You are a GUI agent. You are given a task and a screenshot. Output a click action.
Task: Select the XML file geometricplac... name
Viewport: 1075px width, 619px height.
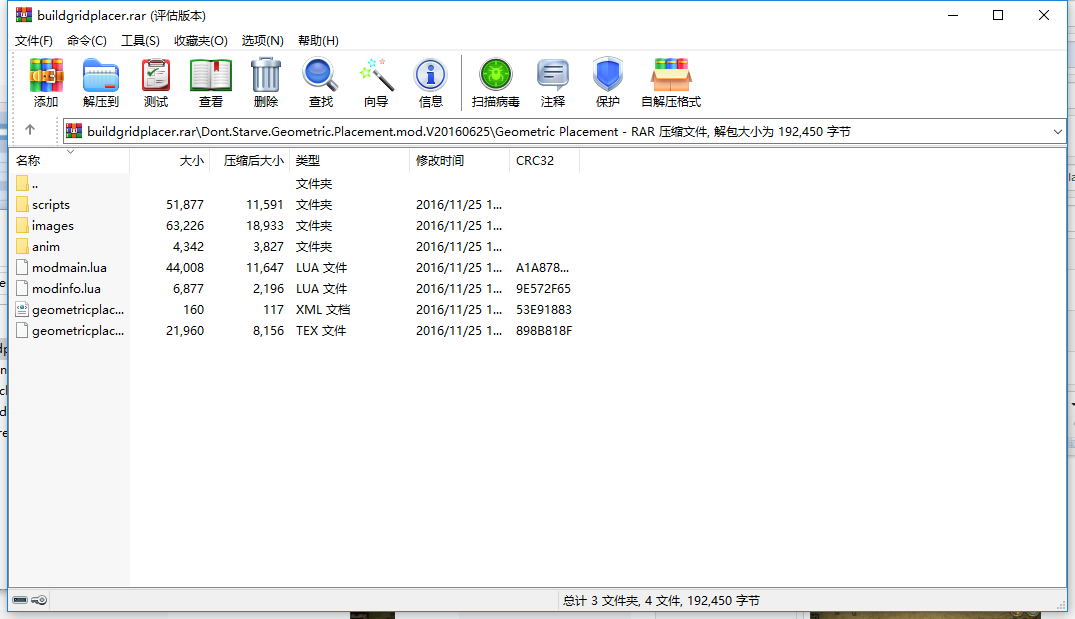[x=78, y=310]
